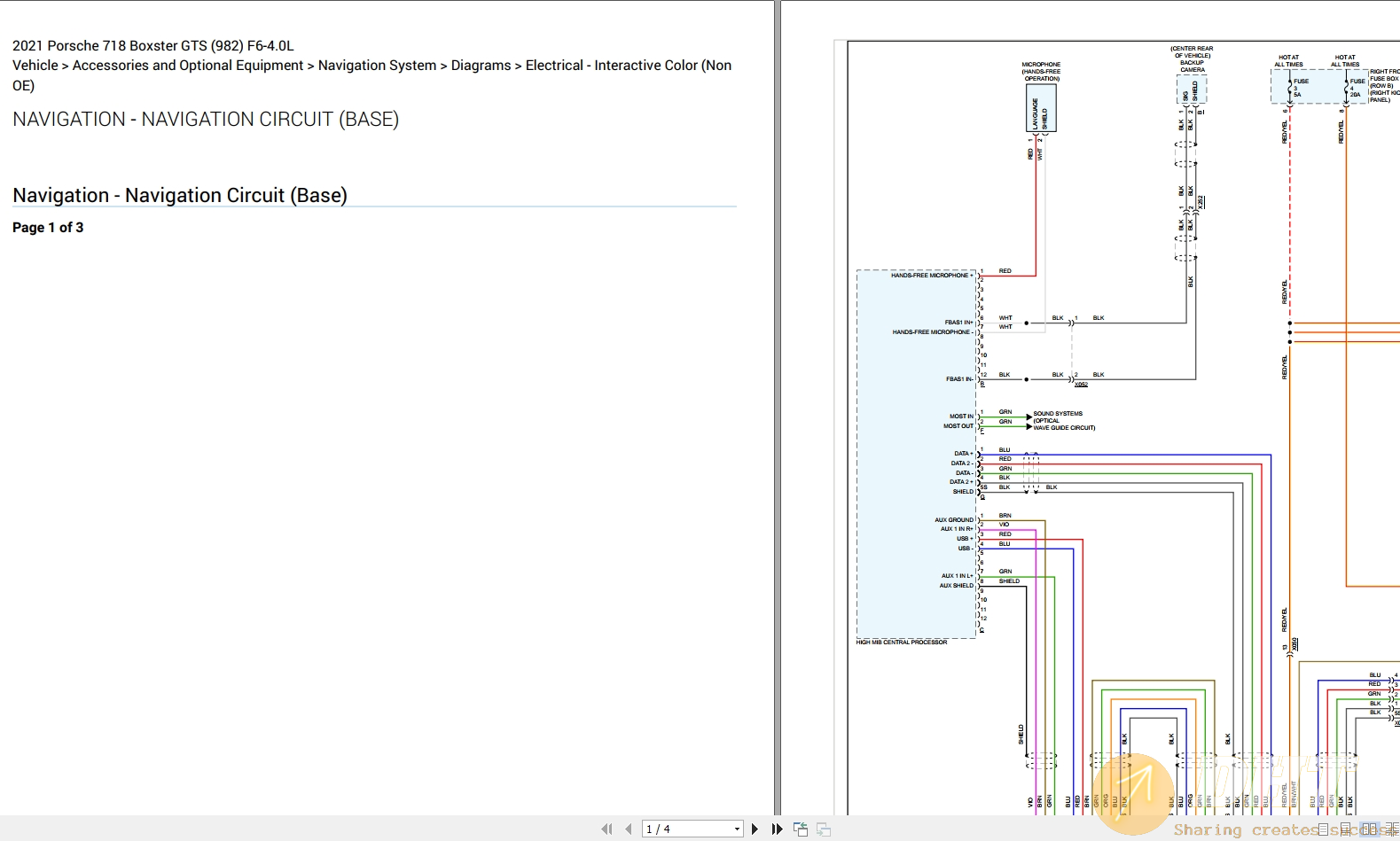Go to the first page
This screenshot has height=841, width=1400.
(x=606, y=829)
